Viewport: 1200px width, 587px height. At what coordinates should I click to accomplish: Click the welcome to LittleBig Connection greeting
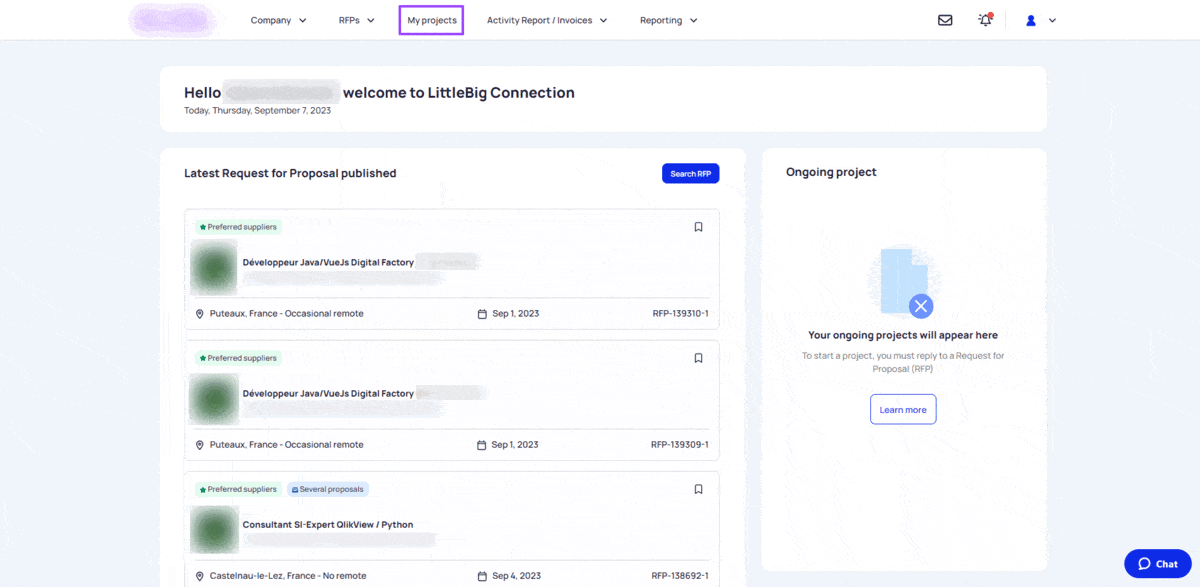coord(459,93)
